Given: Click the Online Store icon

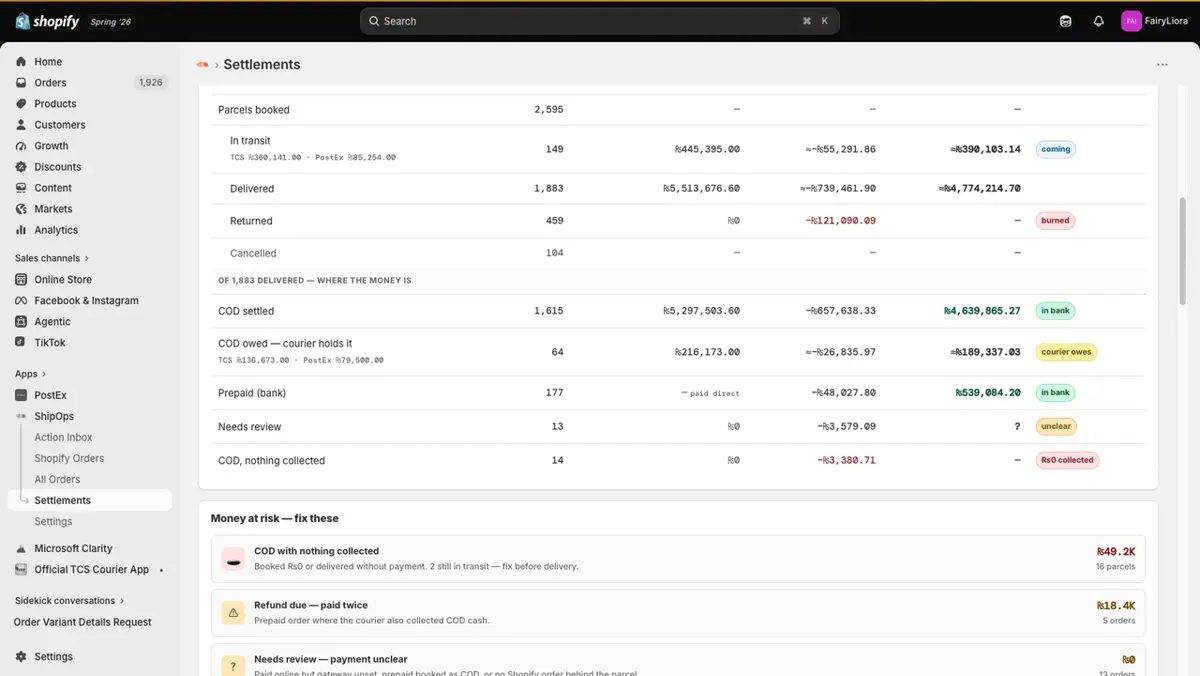Looking at the screenshot, I should click(21, 280).
